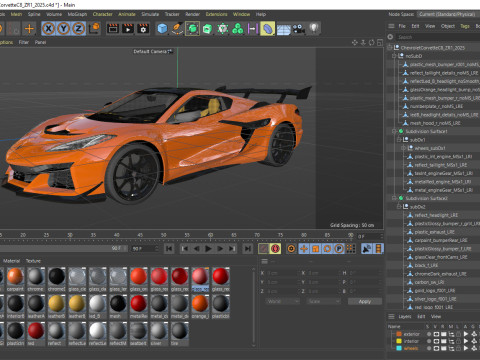The height and width of the screenshot is (360, 480).
Task: Open Edit Render Settings icon
Action: tap(143, 29)
